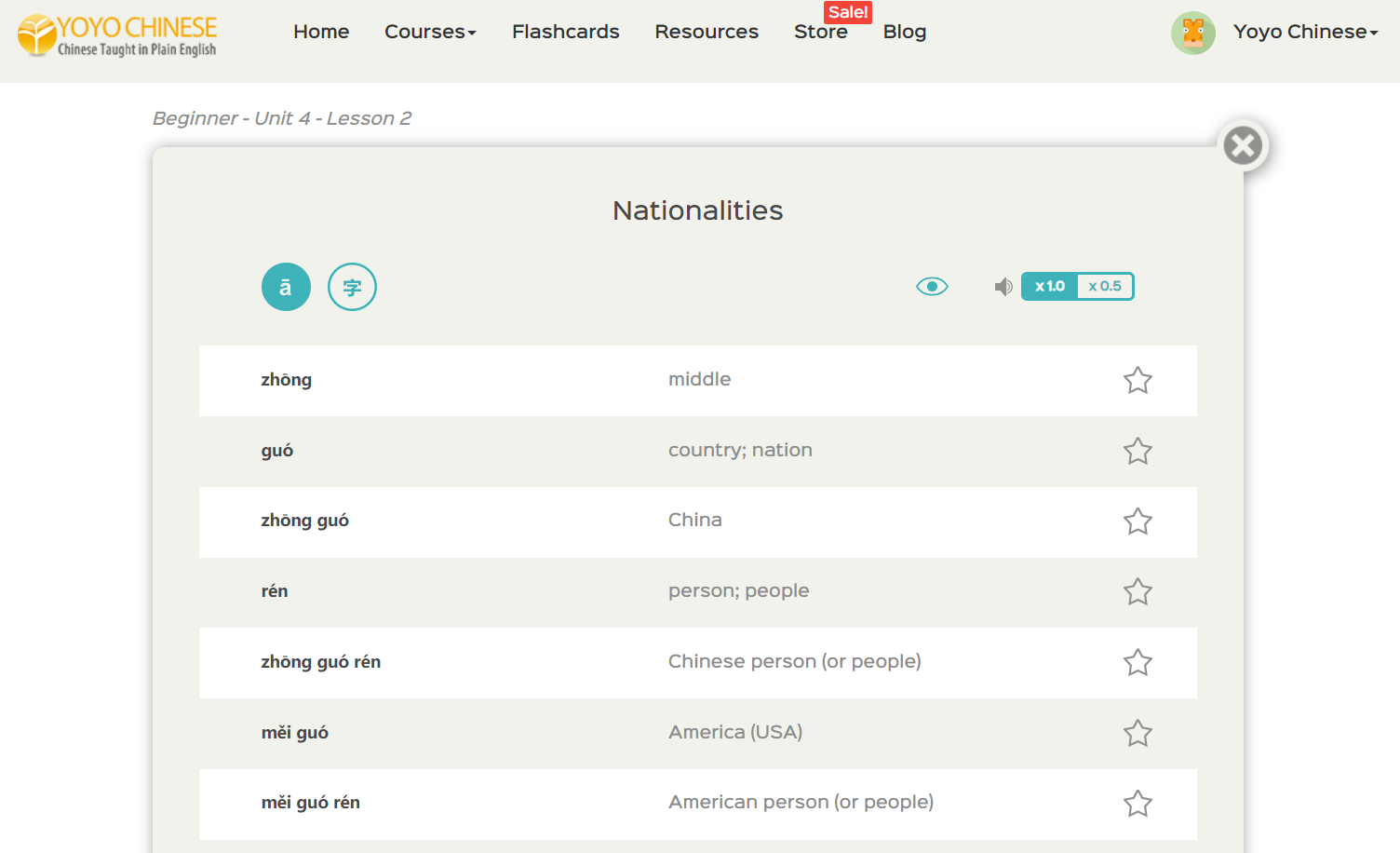Star the 'zhōng guó' China entry
Image resolution: width=1400 pixels, height=853 pixels.
tap(1137, 521)
